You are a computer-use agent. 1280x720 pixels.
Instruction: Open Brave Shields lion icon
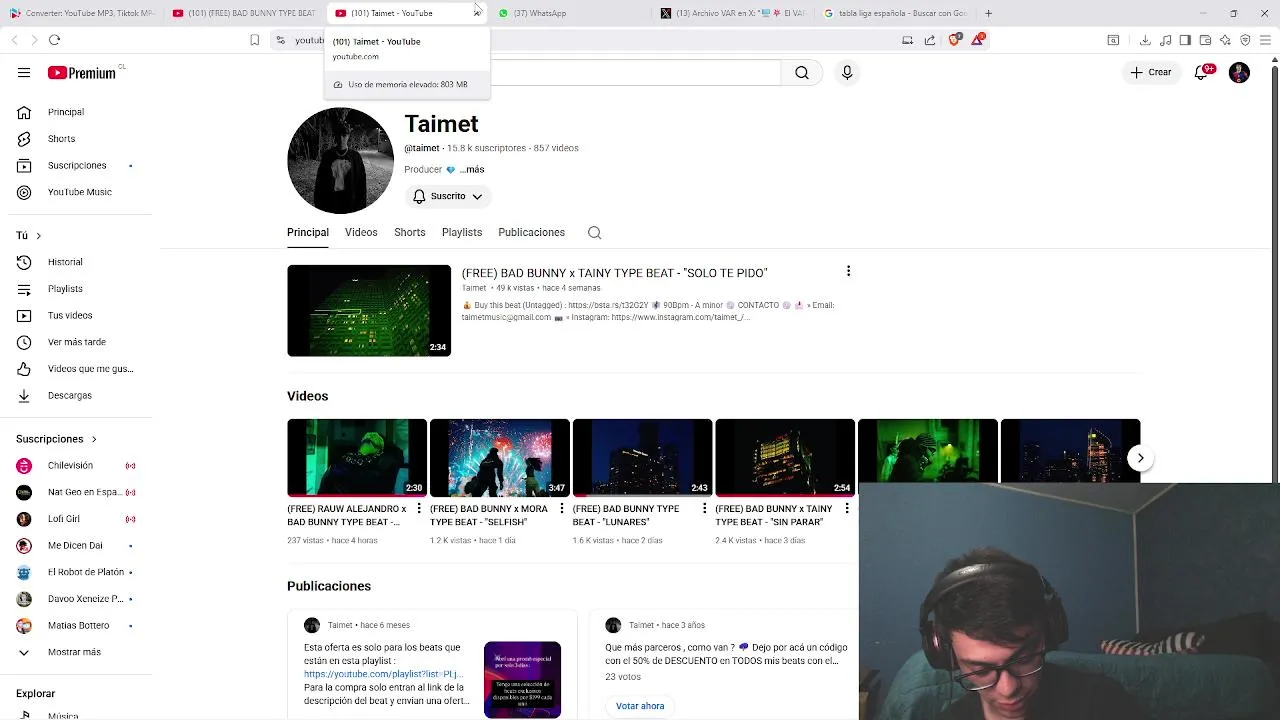(954, 40)
